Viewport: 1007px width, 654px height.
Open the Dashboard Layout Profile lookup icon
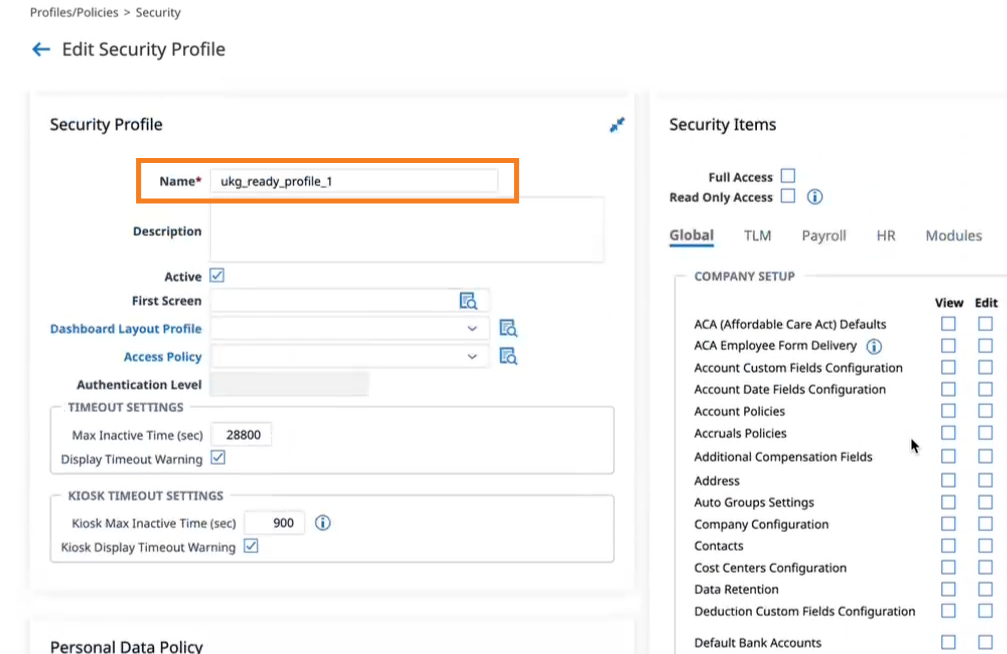(508, 328)
